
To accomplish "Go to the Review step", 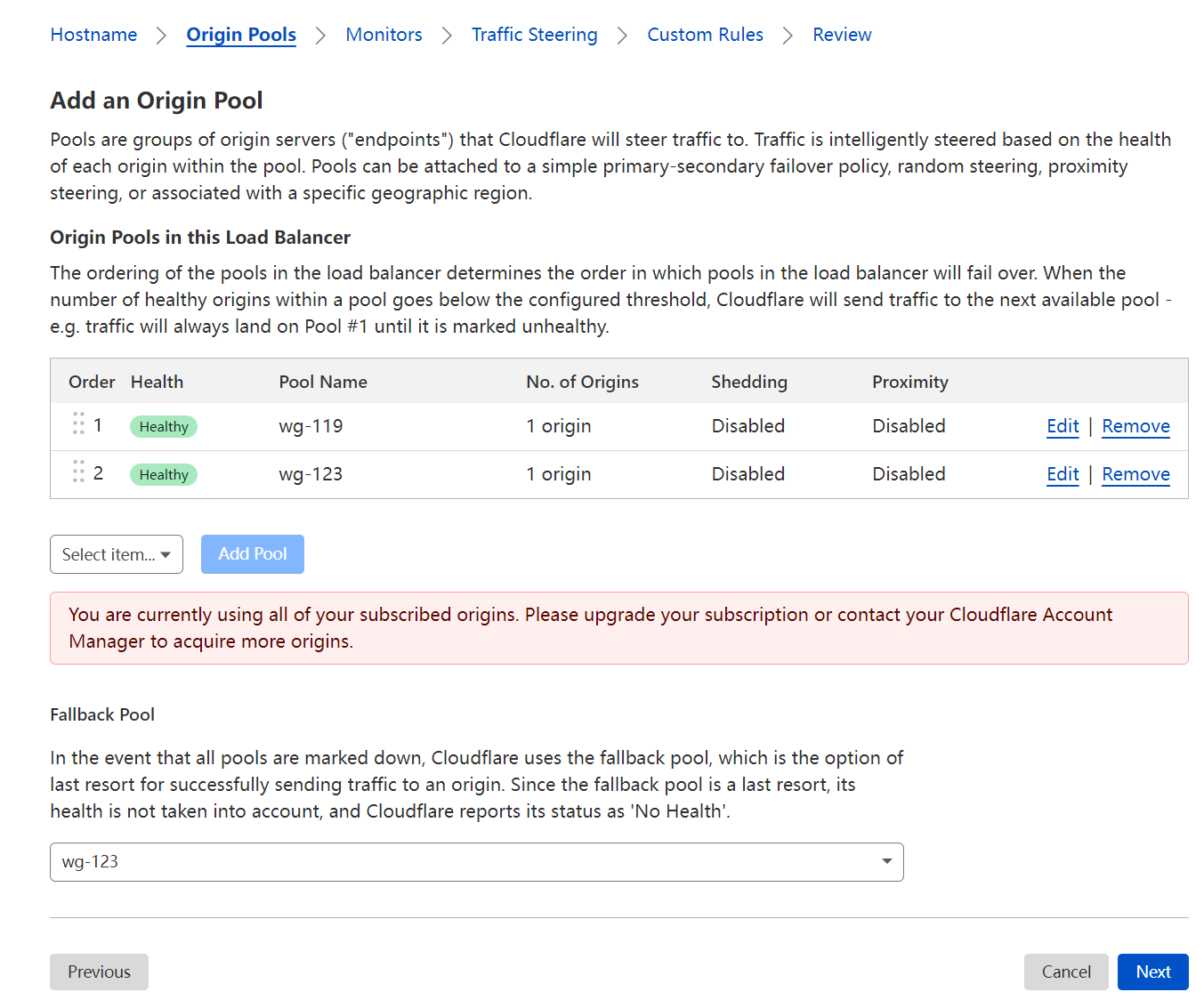I will click(x=842, y=35).
